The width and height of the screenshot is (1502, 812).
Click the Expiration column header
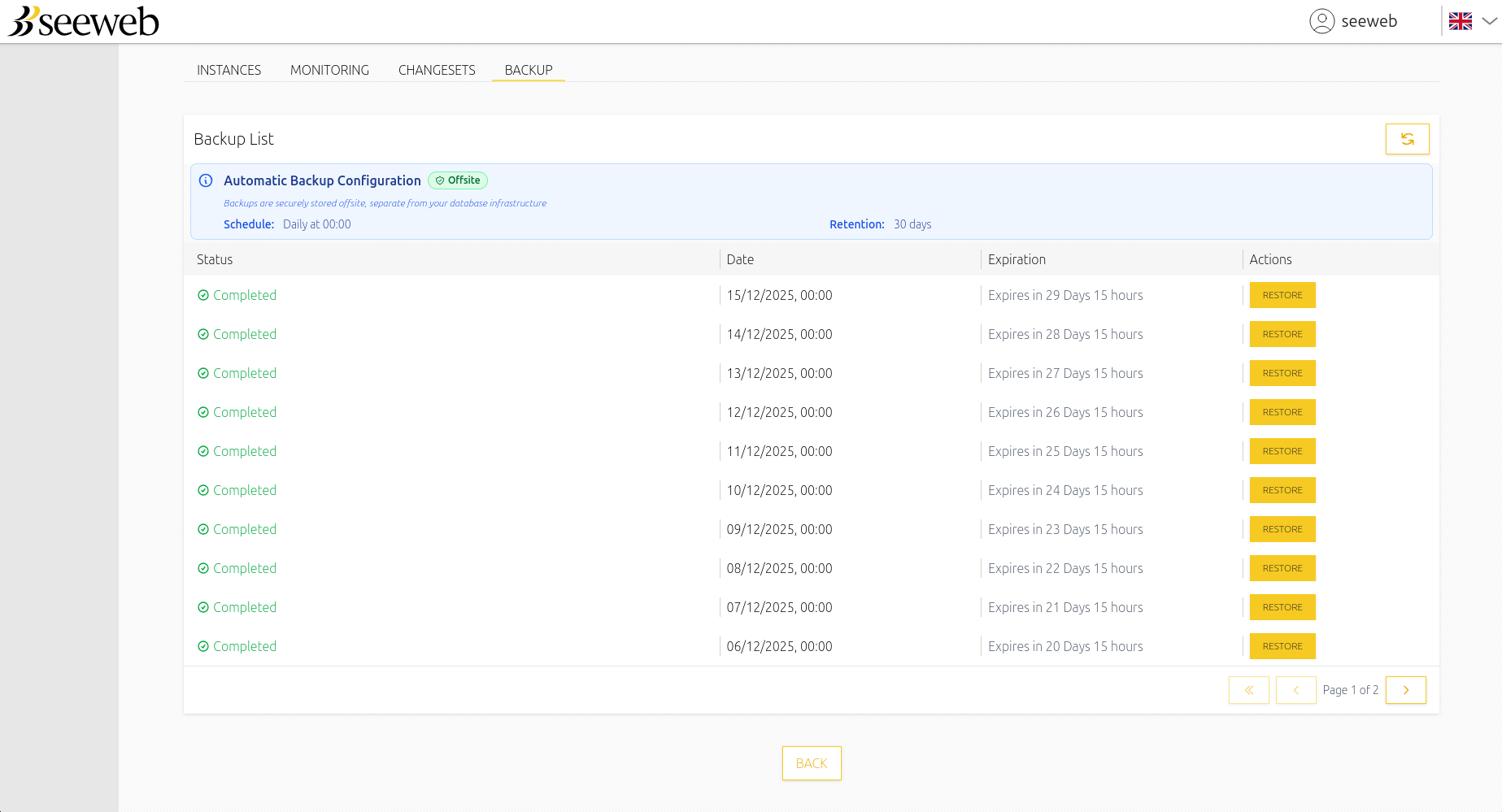[x=1017, y=259]
